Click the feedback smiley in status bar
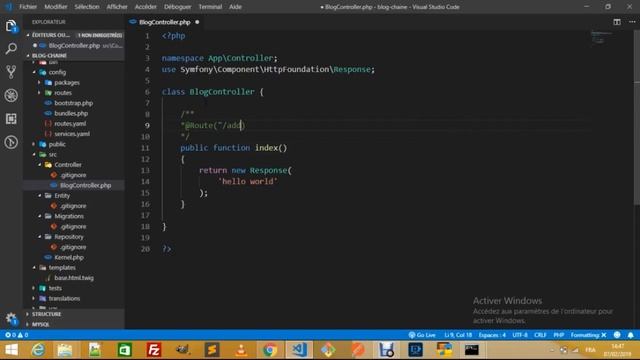 coord(617,335)
